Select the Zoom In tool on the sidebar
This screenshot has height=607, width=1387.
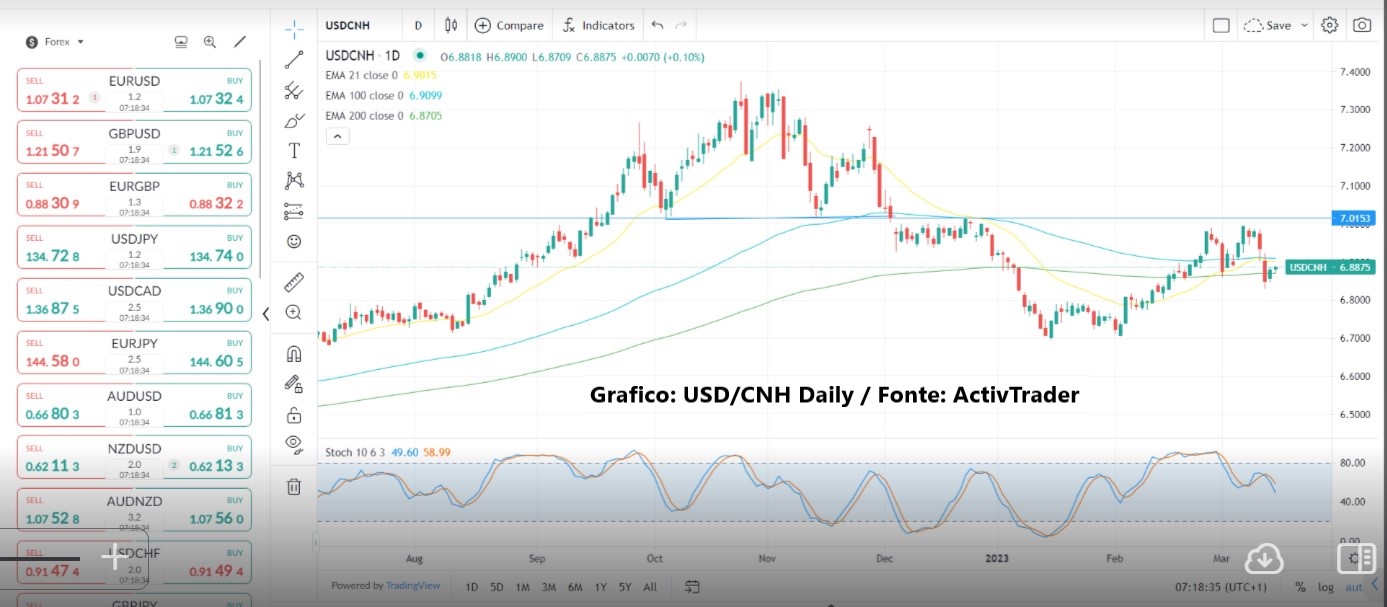(294, 312)
